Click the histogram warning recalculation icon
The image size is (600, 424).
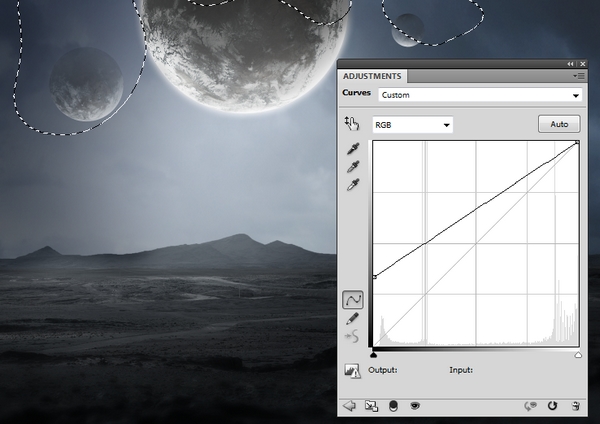[352, 371]
